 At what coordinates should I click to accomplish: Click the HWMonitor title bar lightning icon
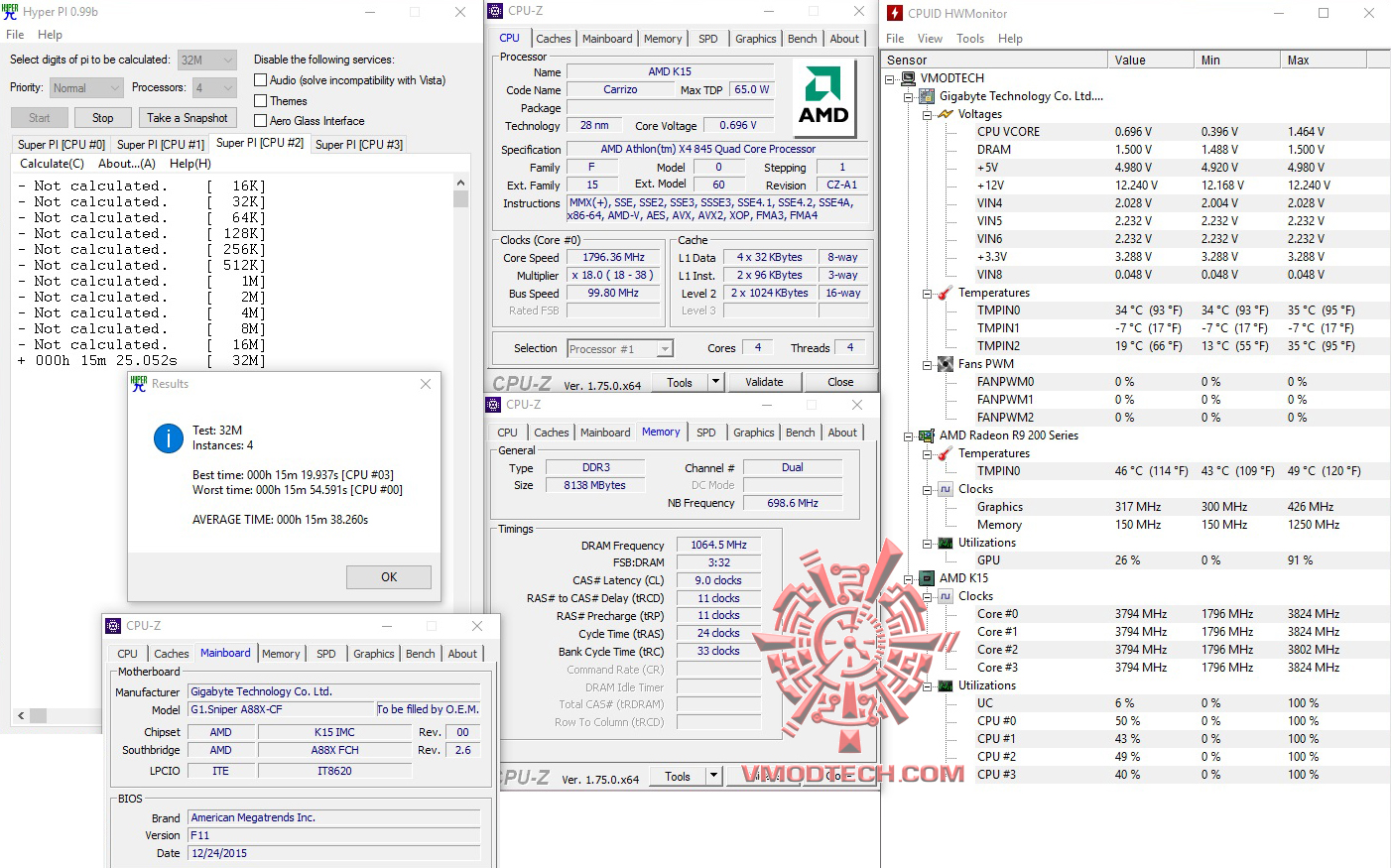tap(895, 13)
